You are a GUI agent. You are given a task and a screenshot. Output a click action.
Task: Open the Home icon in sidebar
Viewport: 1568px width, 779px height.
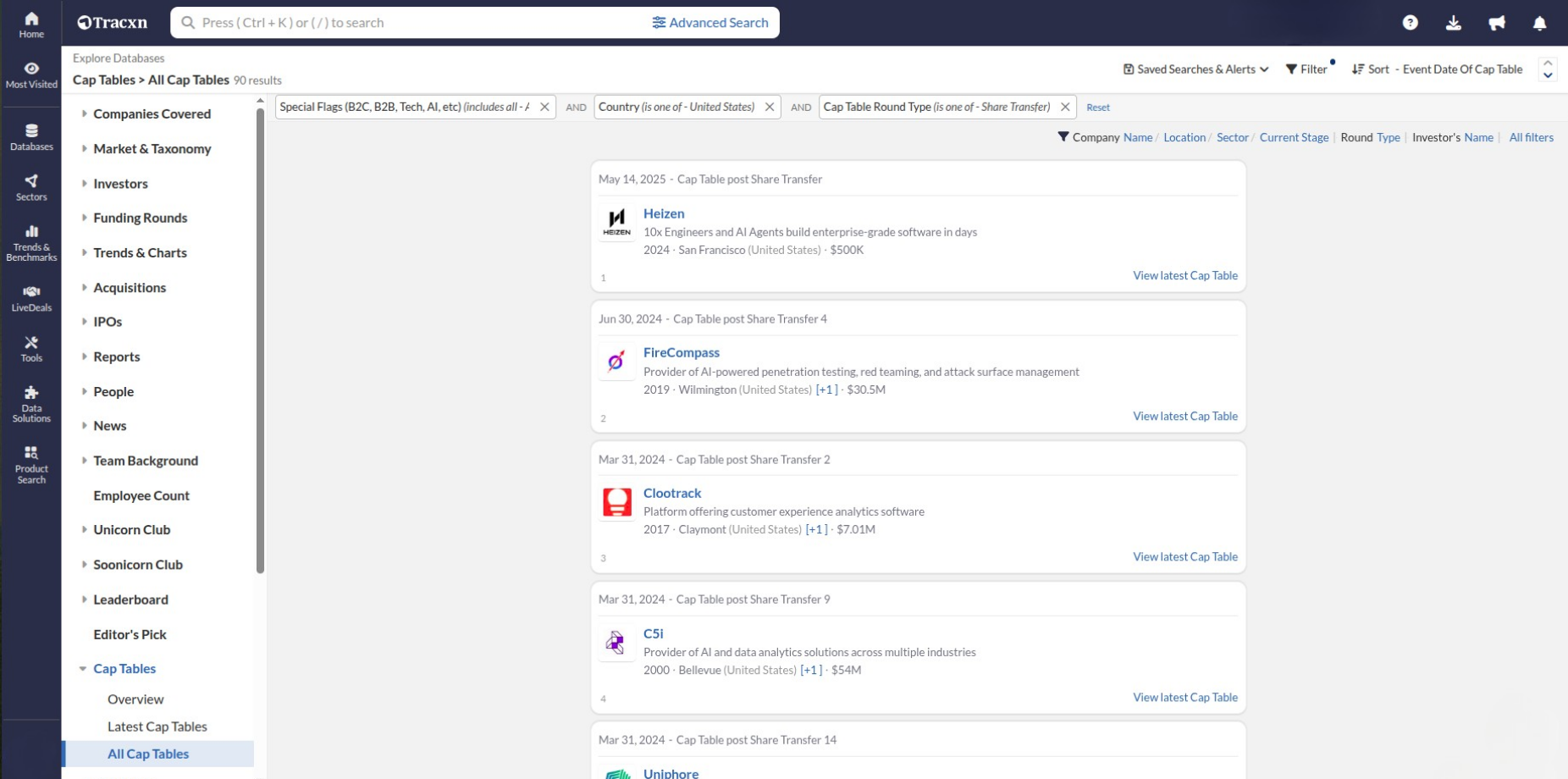[x=31, y=24]
